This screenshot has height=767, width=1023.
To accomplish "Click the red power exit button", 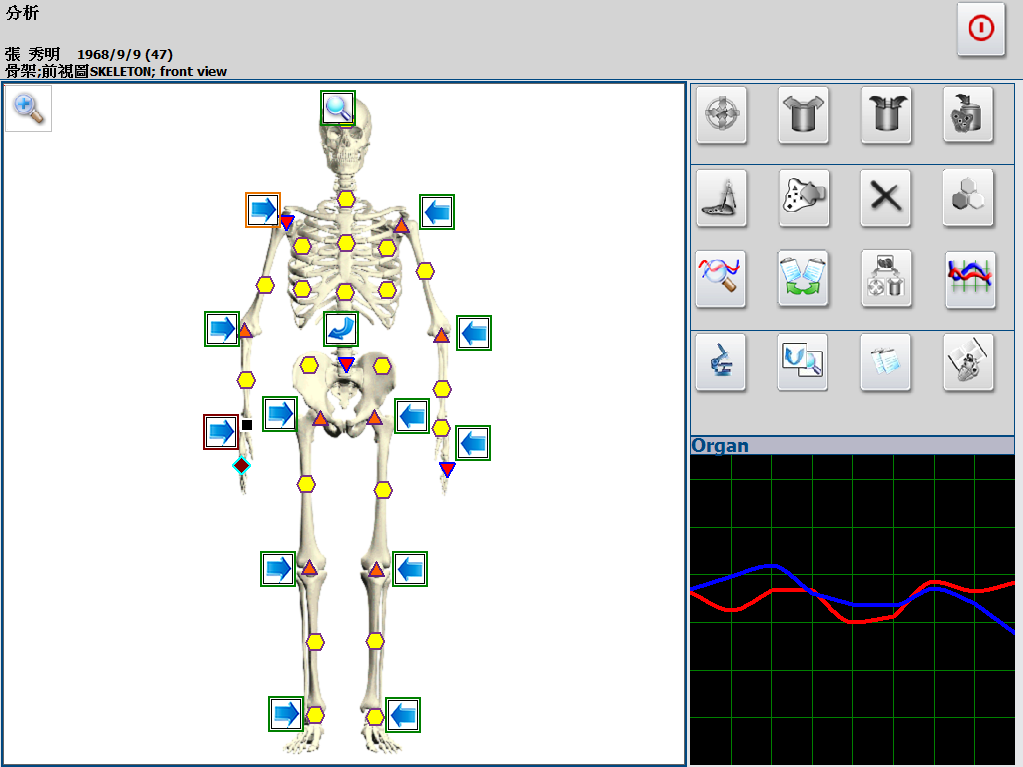I will click(981, 29).
